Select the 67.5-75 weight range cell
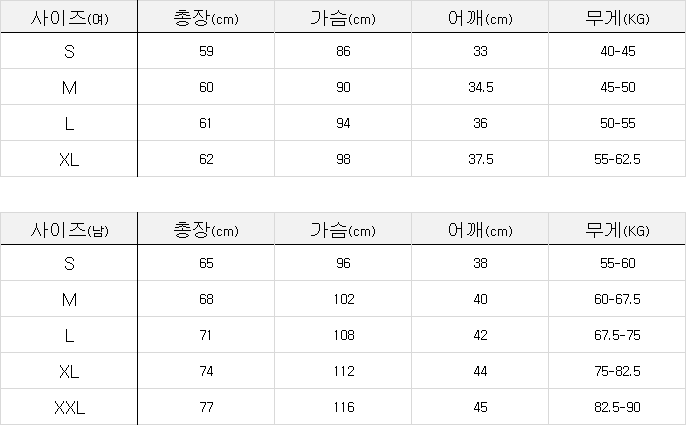This screenshot has height=425, width=686. pos(616,335)
